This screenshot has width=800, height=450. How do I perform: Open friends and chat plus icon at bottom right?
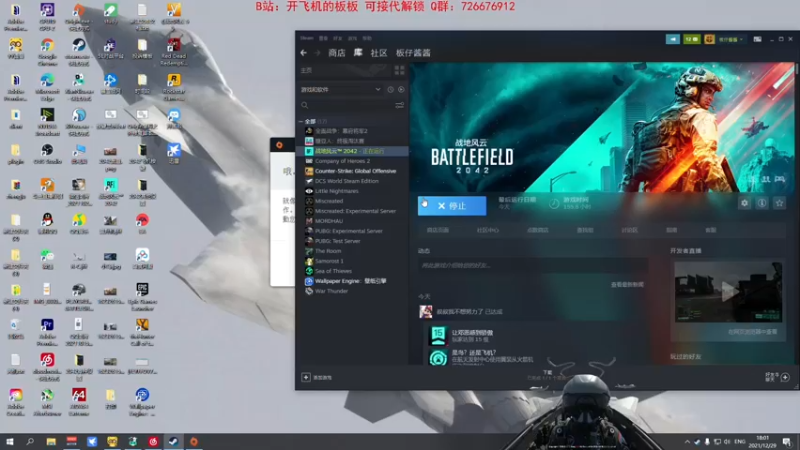pyautogui.click(x=785, y=378)
